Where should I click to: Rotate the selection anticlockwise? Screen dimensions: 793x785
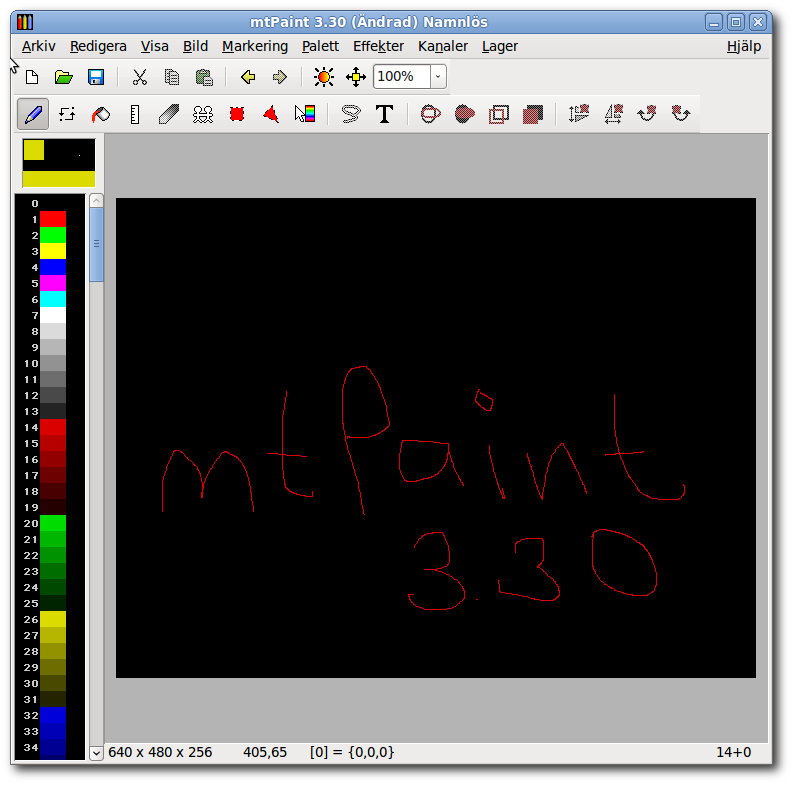(x=681, y=114)
